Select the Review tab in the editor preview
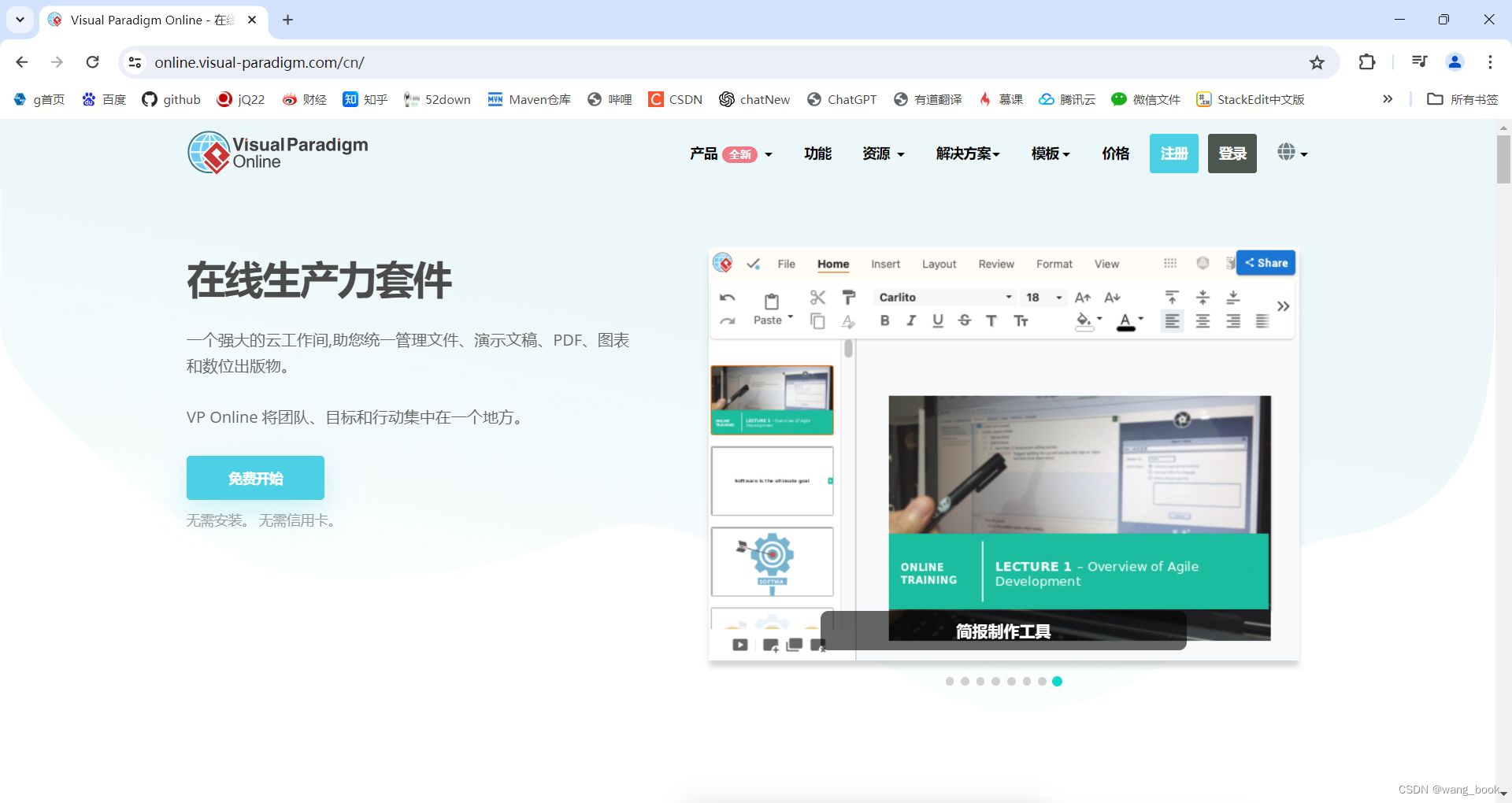 tap(996, 265)
